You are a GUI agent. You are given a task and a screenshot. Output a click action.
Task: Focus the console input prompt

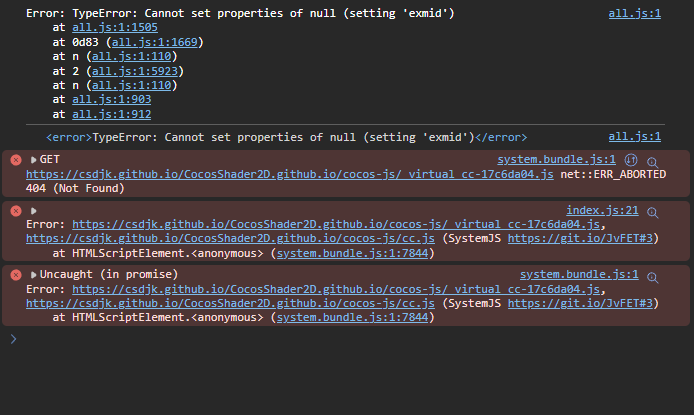(x=350, y=340)
